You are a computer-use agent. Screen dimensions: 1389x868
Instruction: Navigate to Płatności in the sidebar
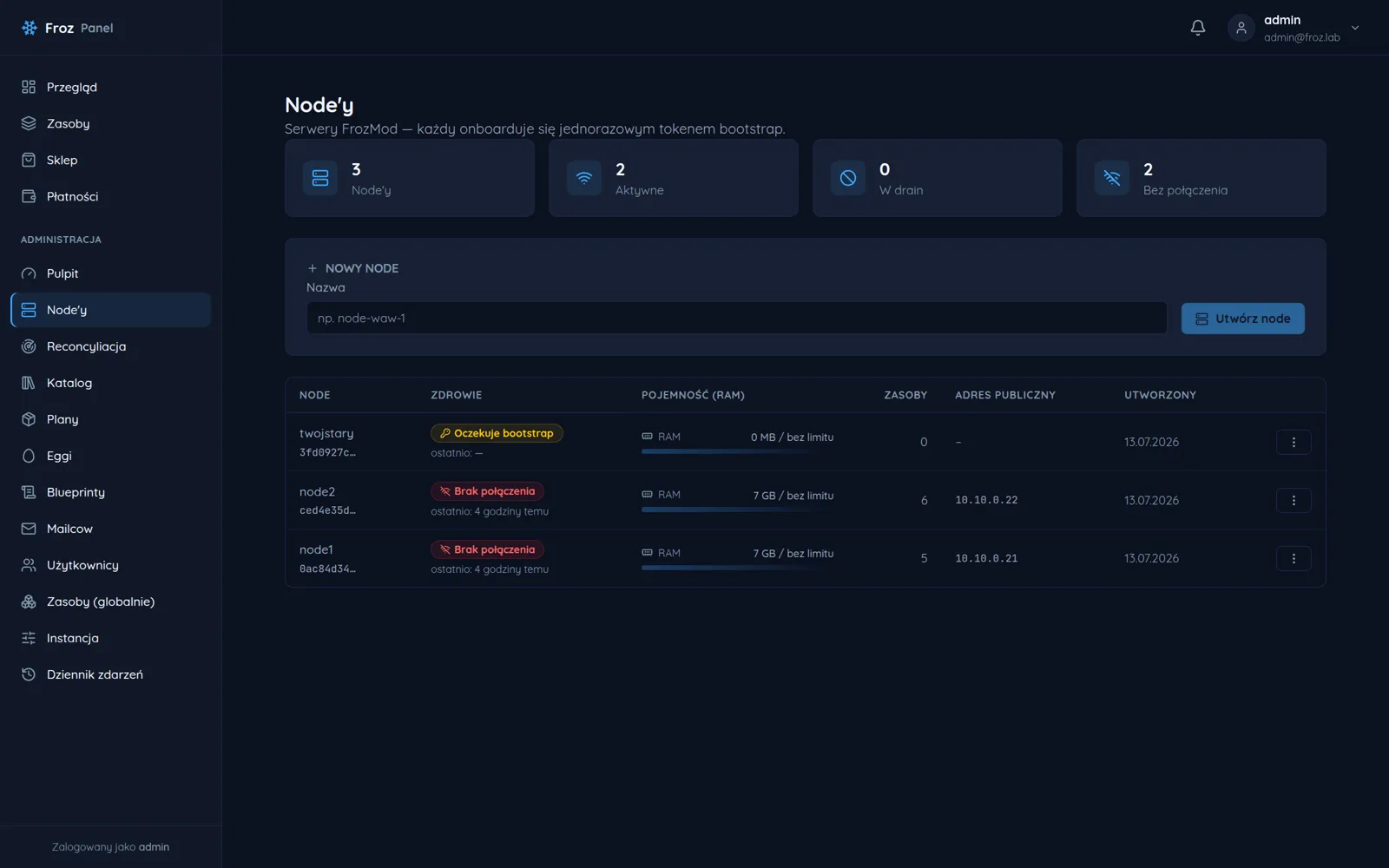110,196
